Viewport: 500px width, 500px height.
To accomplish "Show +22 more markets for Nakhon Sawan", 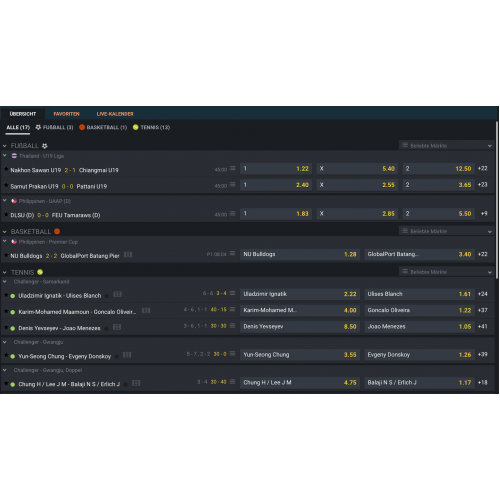I will click(483, 169).
